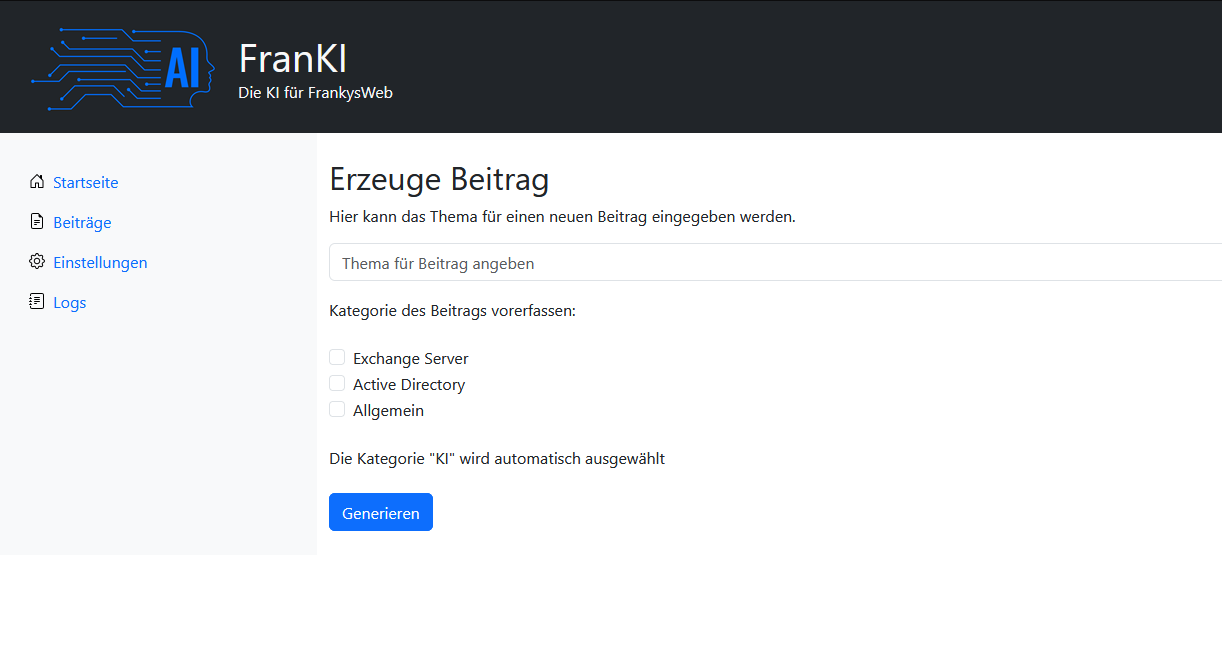Open the Einstellungen sidebar link
This screenshot has width=1222, height=648.
(x=100, y=263)
